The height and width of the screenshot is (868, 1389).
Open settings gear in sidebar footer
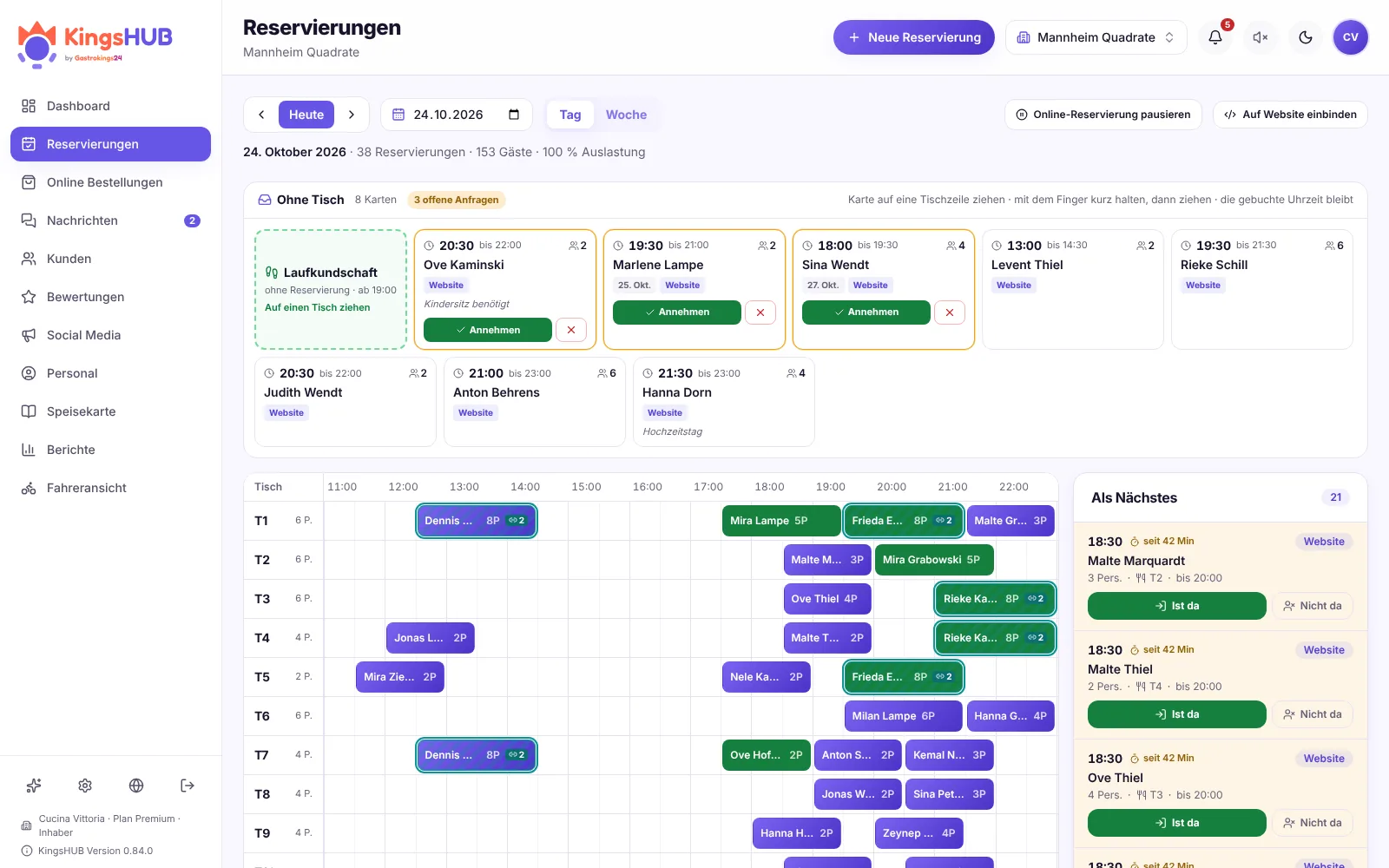(x=85, y=786)
